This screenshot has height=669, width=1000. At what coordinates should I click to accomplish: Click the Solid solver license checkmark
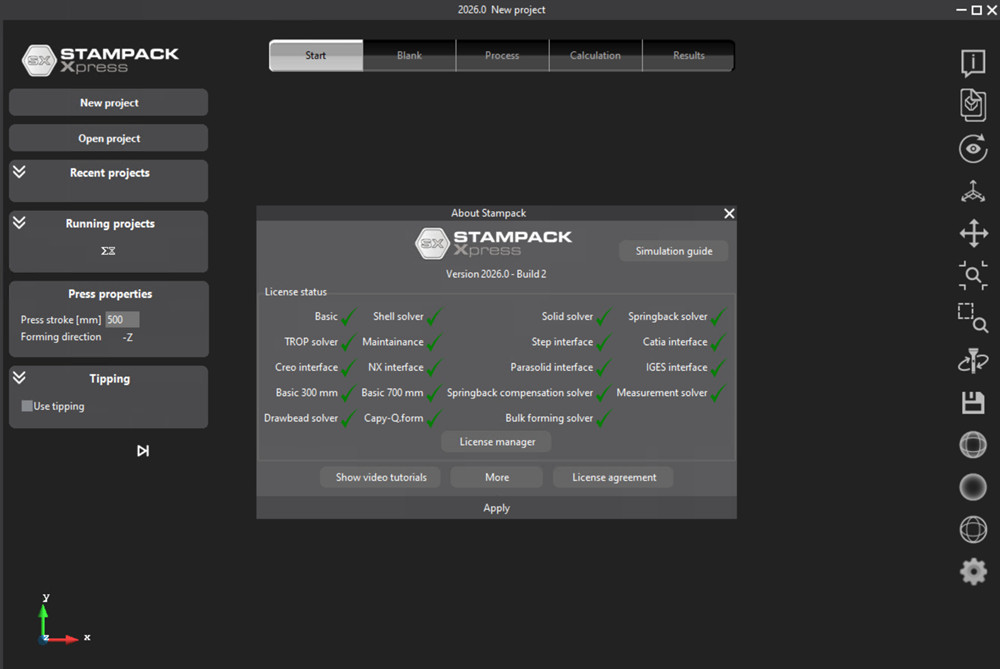pyautogui.click(x=603, y=316)
